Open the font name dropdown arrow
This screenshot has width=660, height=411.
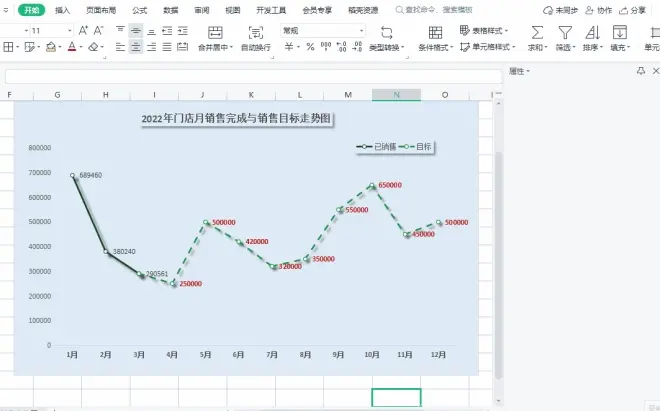pos(26,30)
